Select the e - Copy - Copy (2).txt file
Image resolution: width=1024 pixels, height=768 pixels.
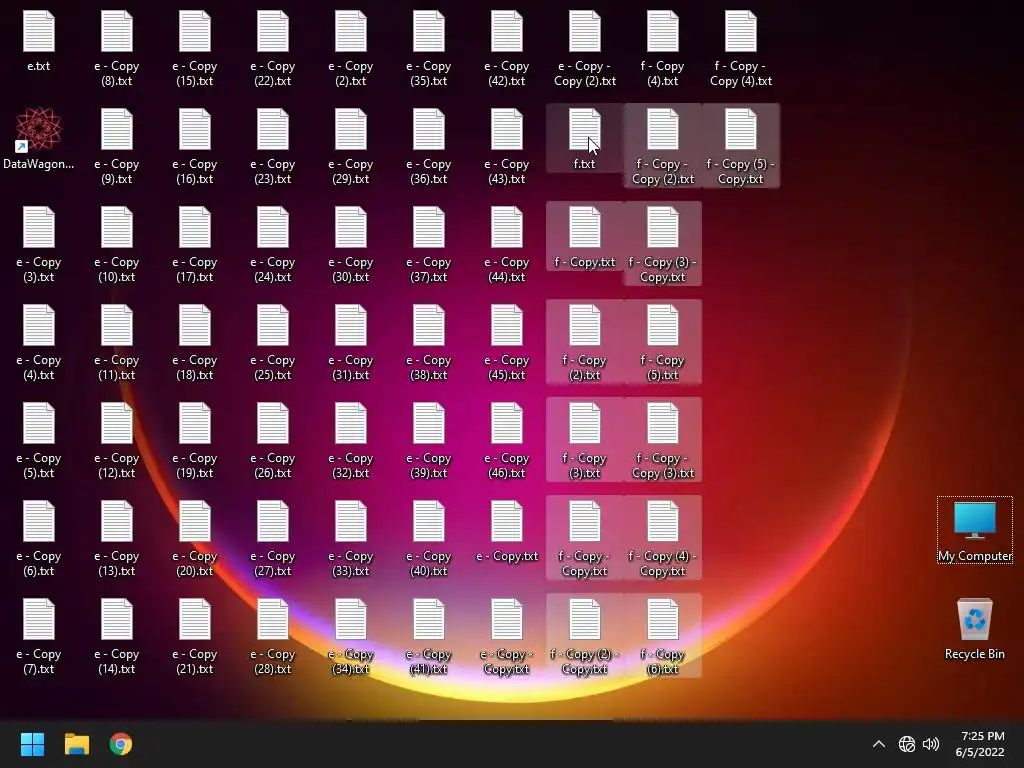(x=584, y=48)
